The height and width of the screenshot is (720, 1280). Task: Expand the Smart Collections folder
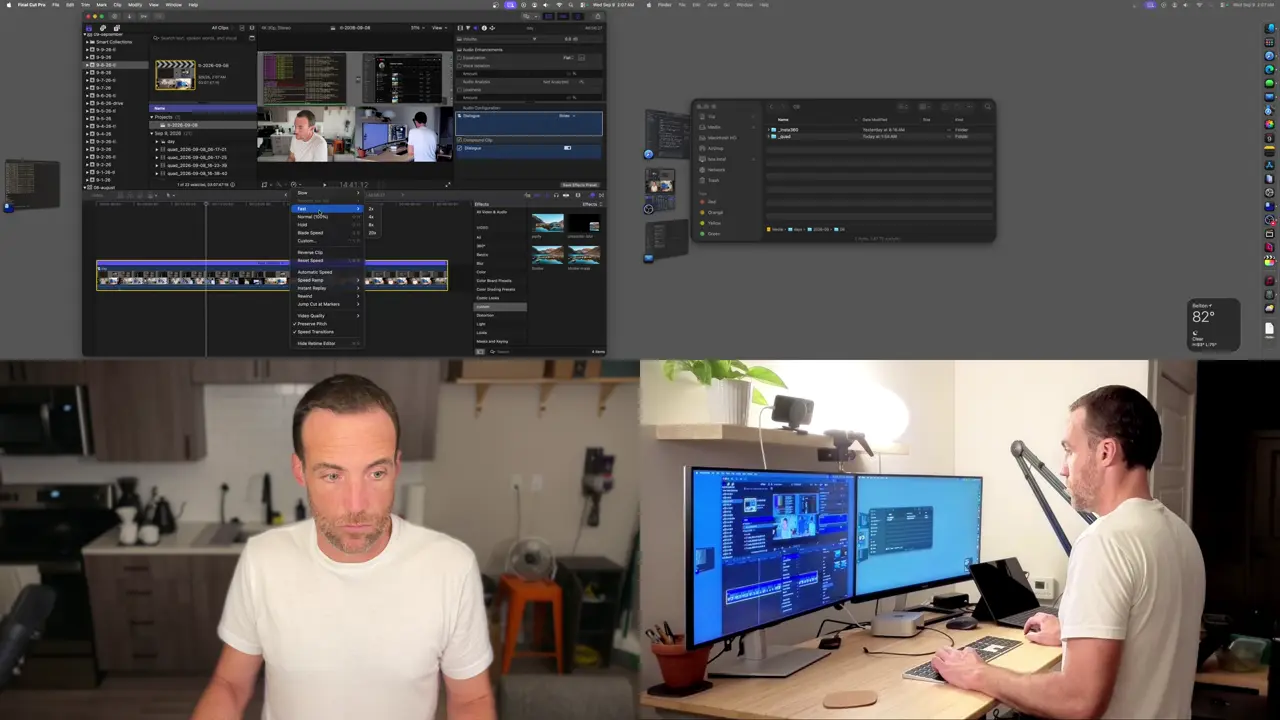pyautogui.click(x=88, y=42)
